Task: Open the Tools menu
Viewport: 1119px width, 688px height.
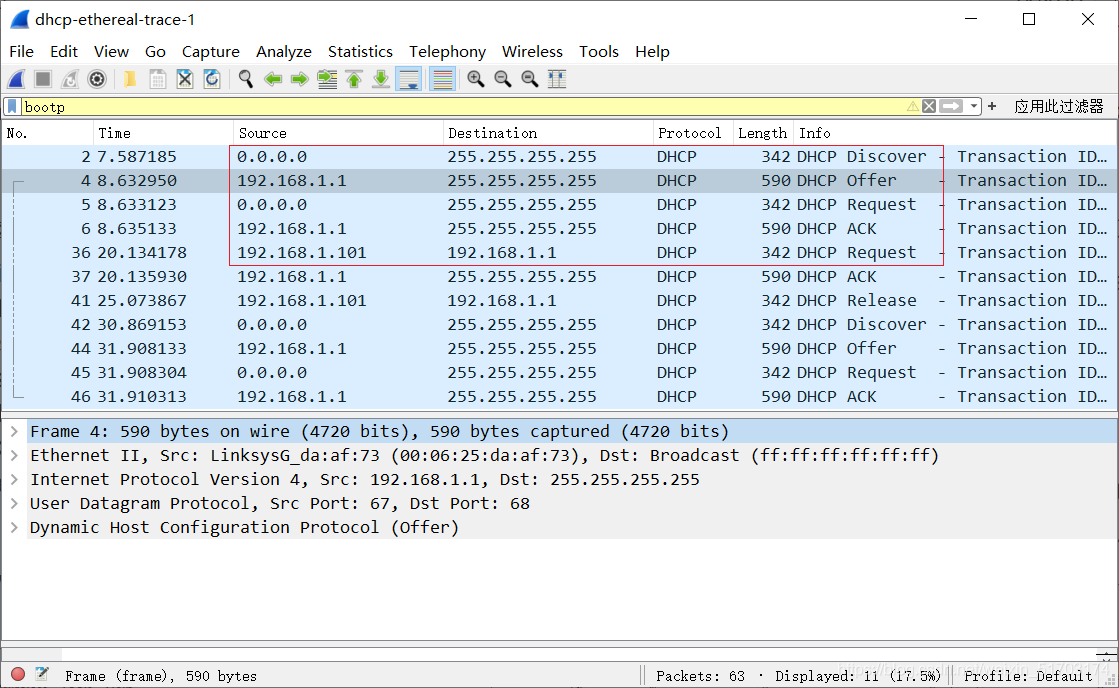Action: point(599,51)
